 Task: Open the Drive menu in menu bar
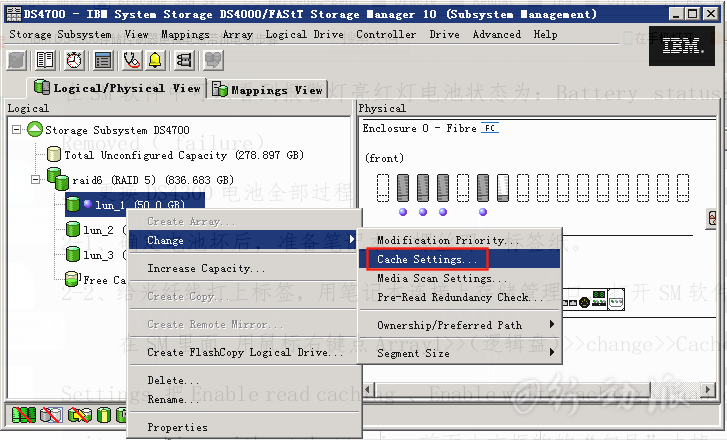tap(444, 34)
